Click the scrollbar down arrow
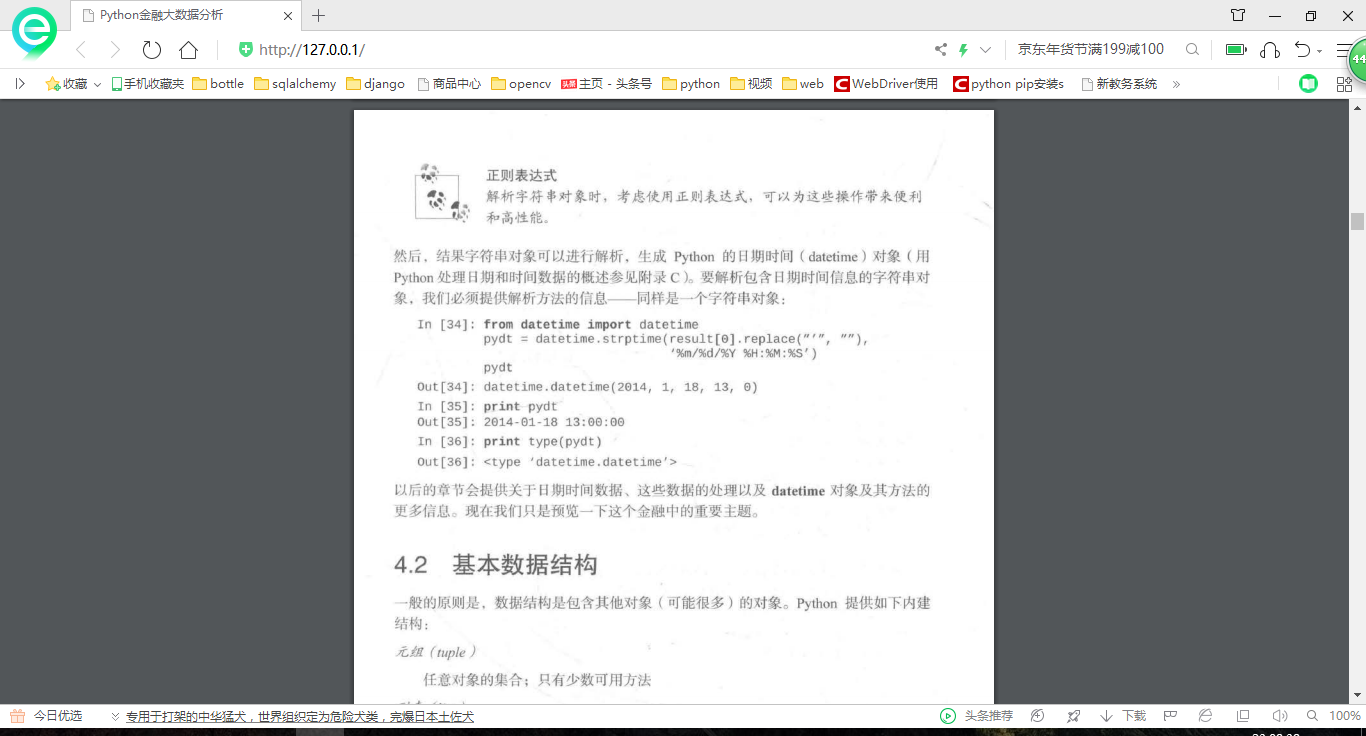This screenshot has height=736, width=1366. coord(1357,694)
